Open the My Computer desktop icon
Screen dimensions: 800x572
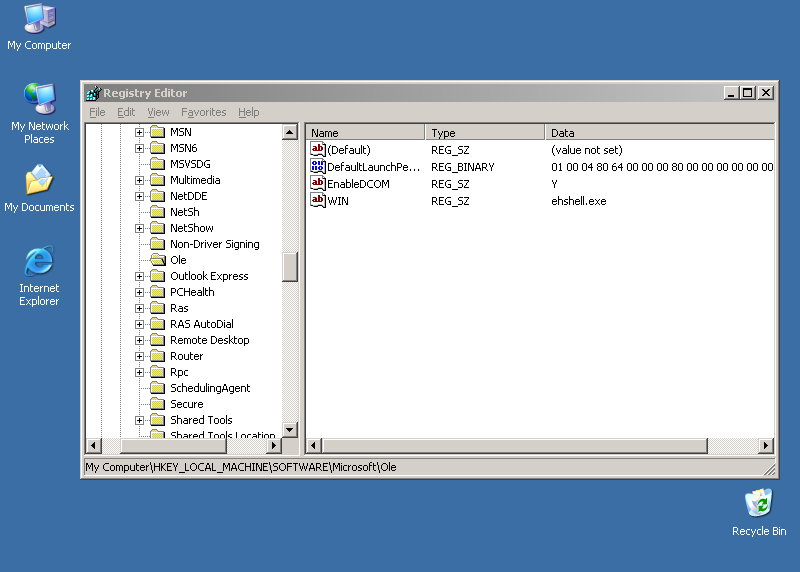[39, 27]
